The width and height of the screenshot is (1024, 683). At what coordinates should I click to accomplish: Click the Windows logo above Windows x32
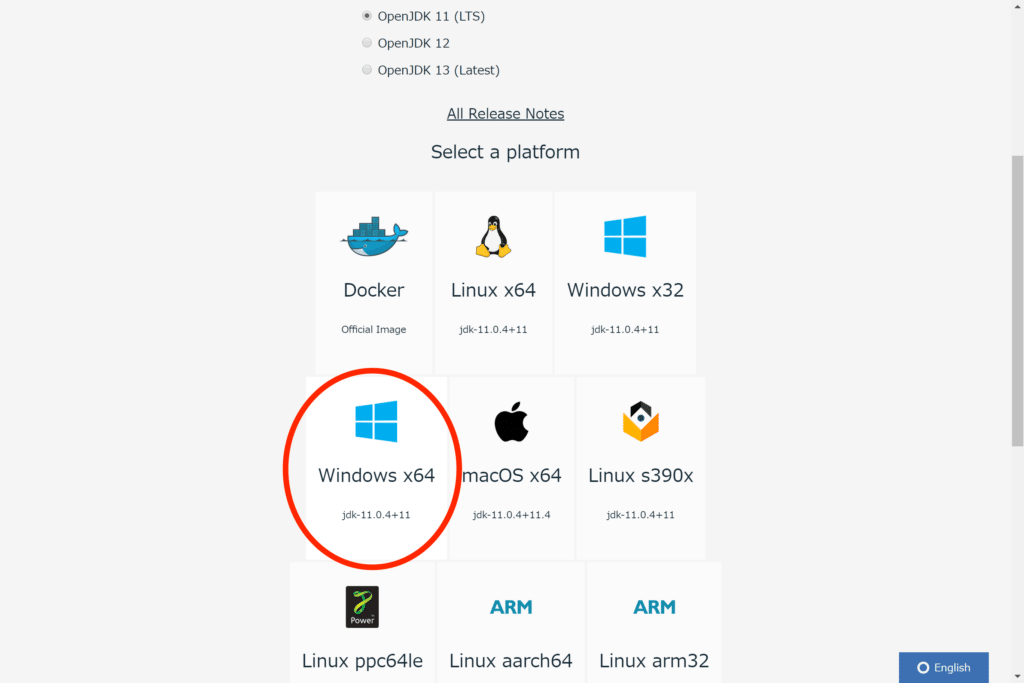(x=625, y=236)
